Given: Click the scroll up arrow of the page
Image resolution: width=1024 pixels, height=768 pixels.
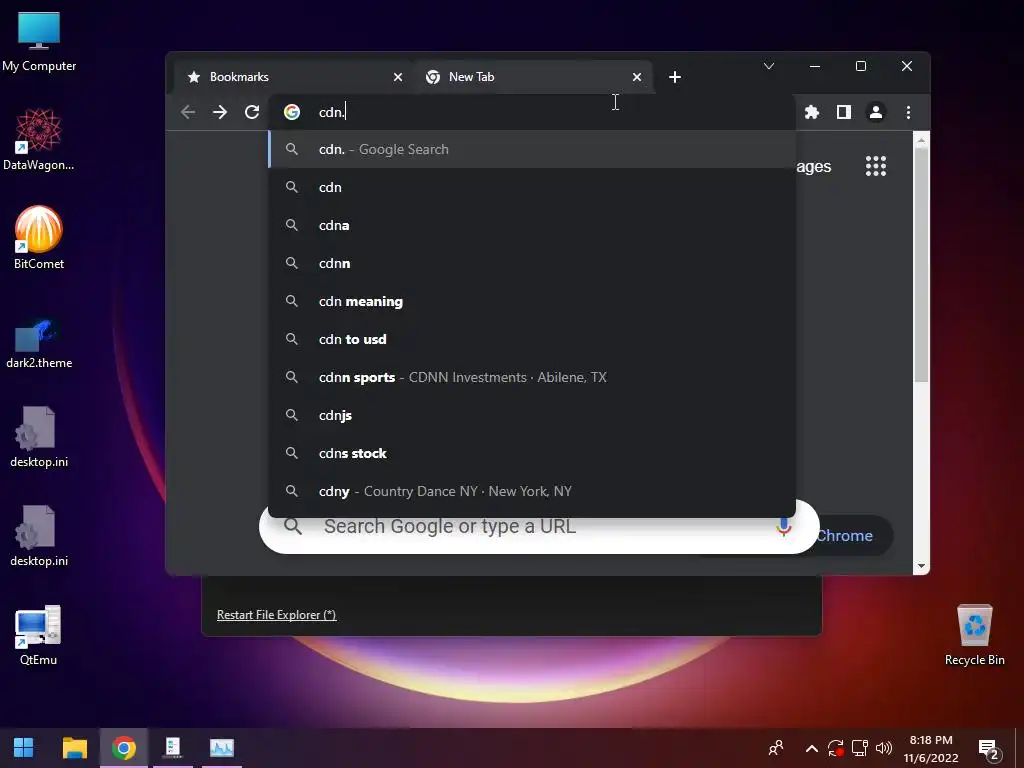Looking at the screenshot, I should click(x=921, y=140).
